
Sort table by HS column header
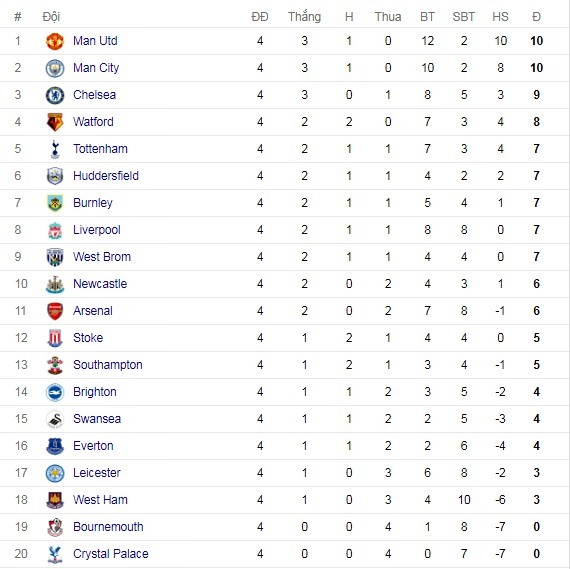(x=500, y=17)
